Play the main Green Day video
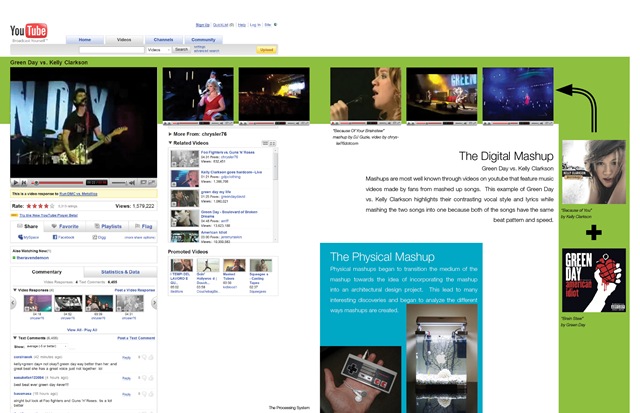Screen dimensions: 640x413 pos(16,183)
